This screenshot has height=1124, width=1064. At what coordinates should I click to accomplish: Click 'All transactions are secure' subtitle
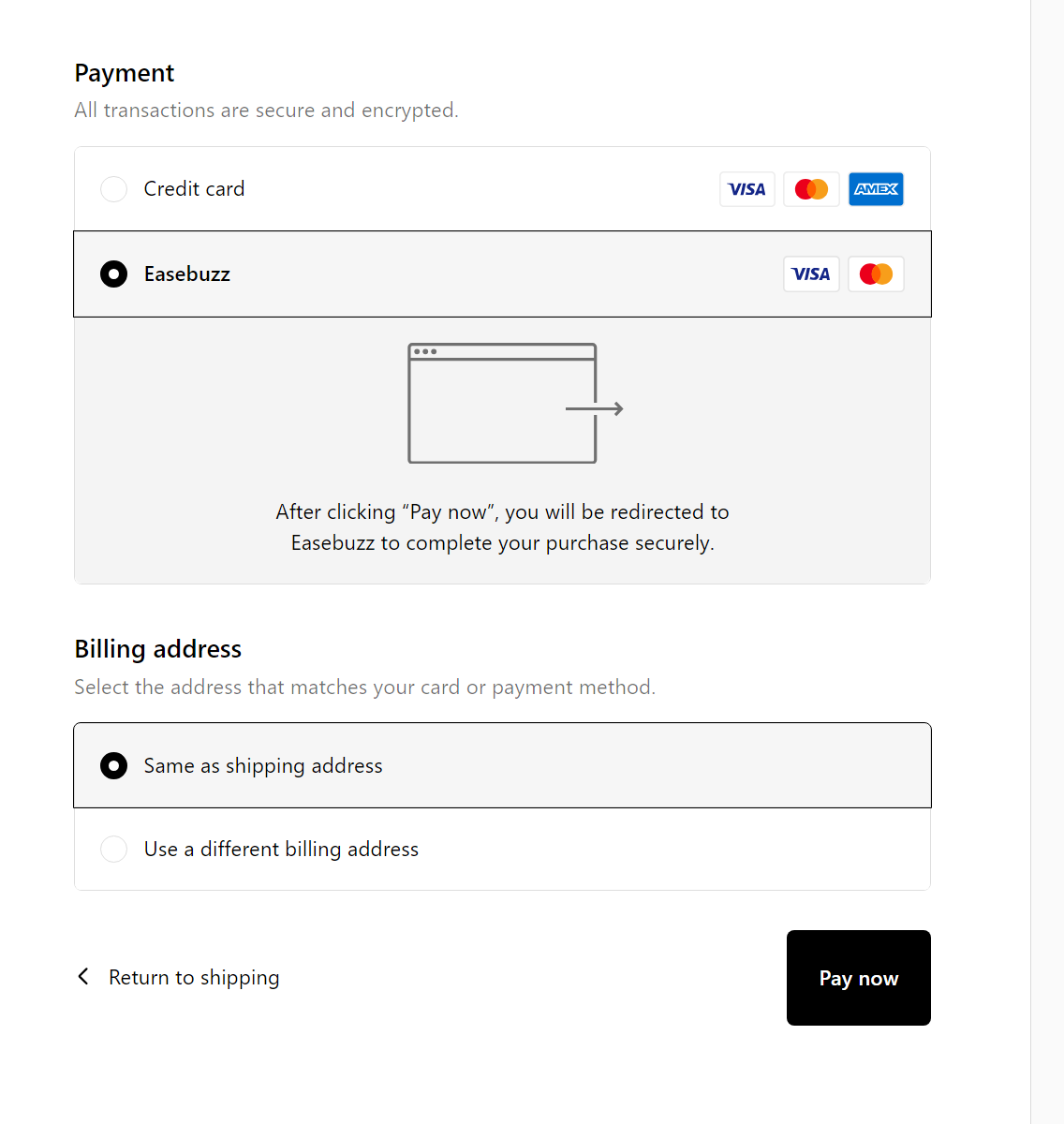pyautogui.click(x=266, y=111)
